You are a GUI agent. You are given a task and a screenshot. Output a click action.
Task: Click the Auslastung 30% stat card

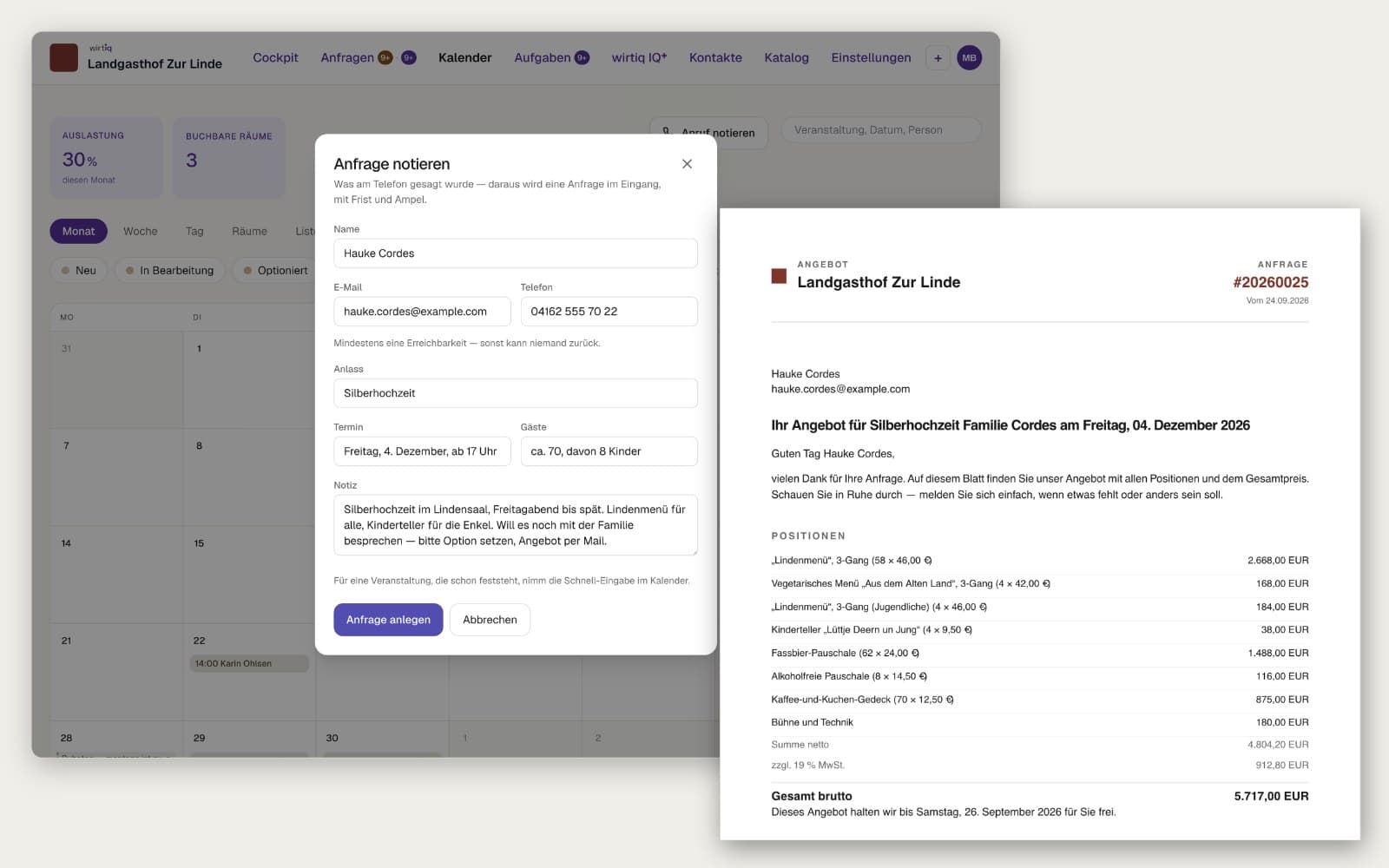pyautogui.click(x=106, y=158)
